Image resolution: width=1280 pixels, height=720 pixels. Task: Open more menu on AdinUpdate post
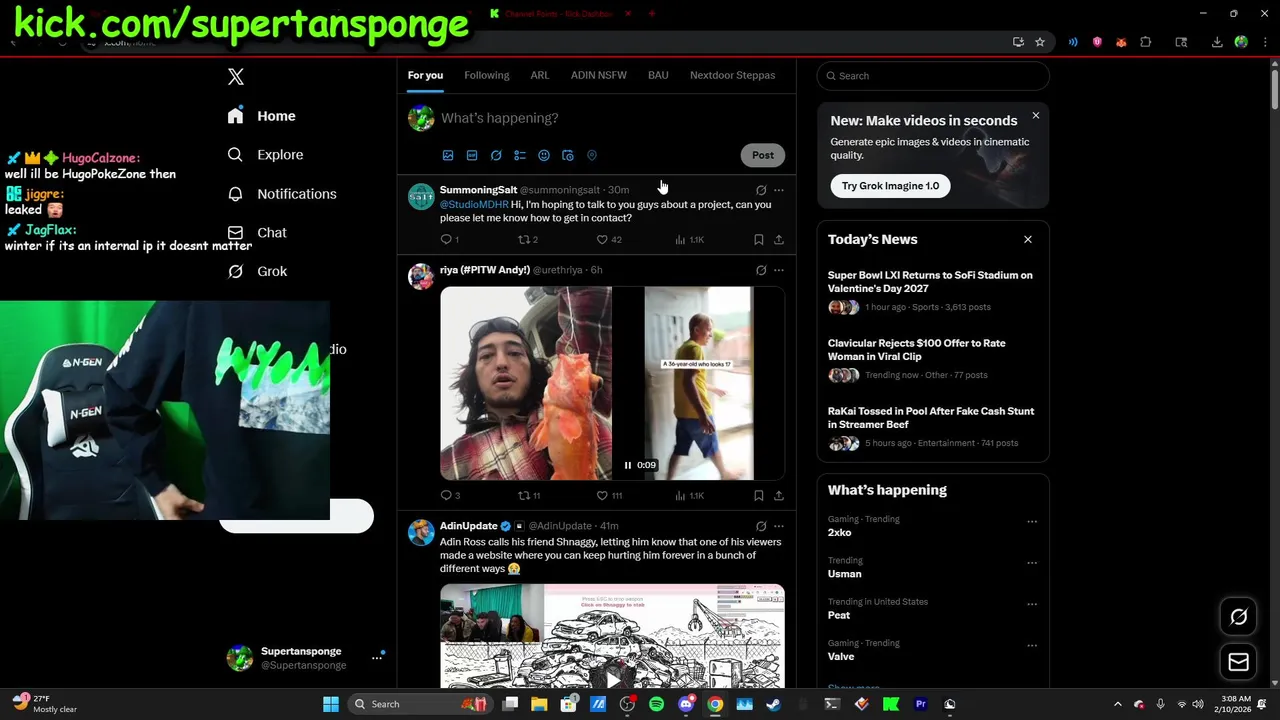(x=779, y=526)
